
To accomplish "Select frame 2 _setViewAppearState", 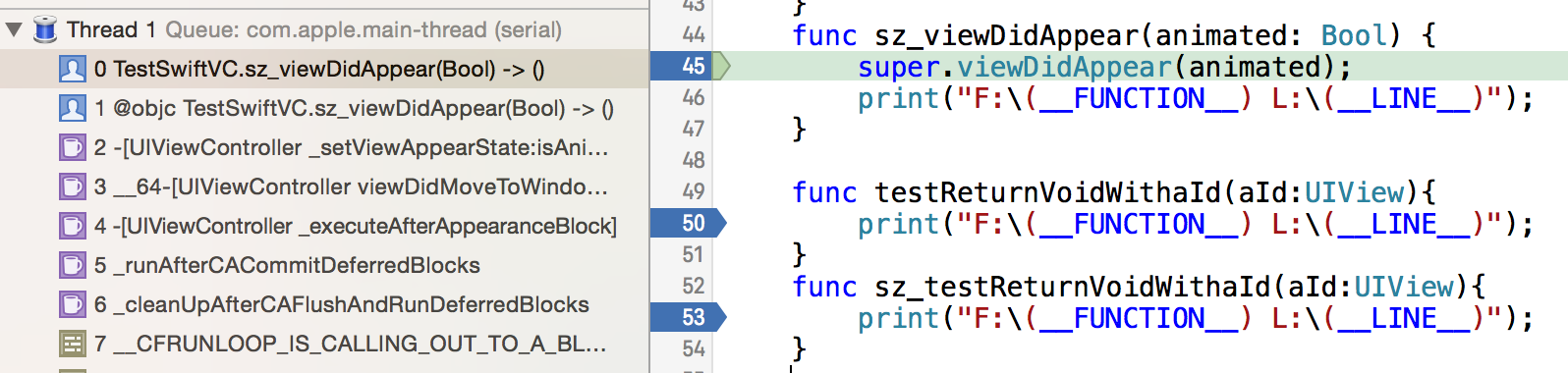I will 324,147.
